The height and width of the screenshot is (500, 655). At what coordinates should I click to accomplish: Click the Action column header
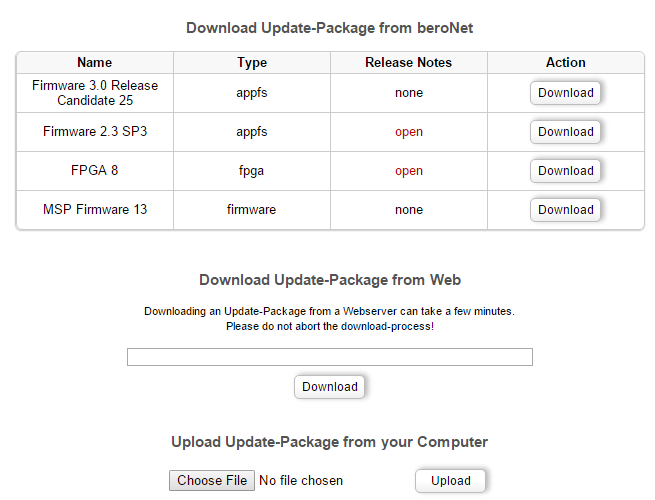click(566, 63)
